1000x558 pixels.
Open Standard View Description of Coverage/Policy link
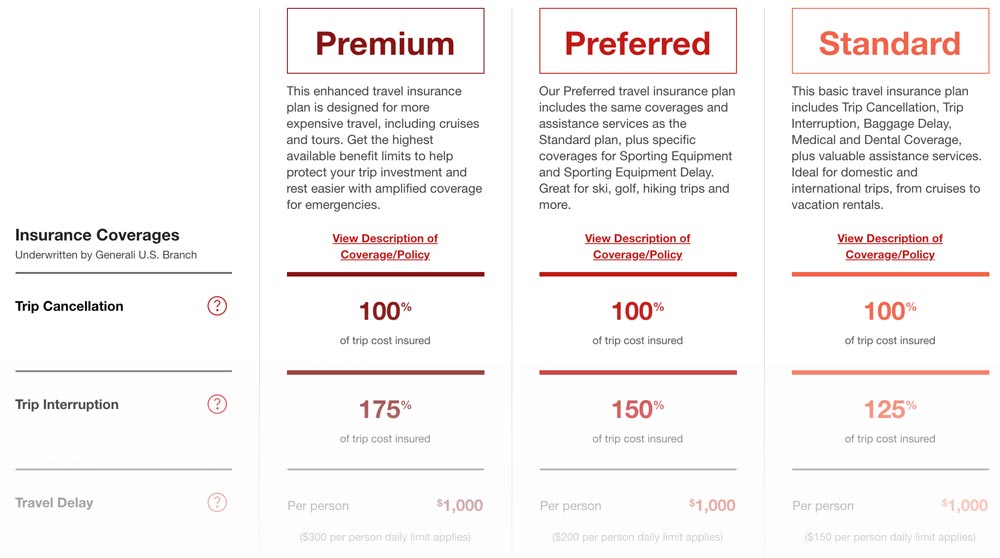click(890, 246)
